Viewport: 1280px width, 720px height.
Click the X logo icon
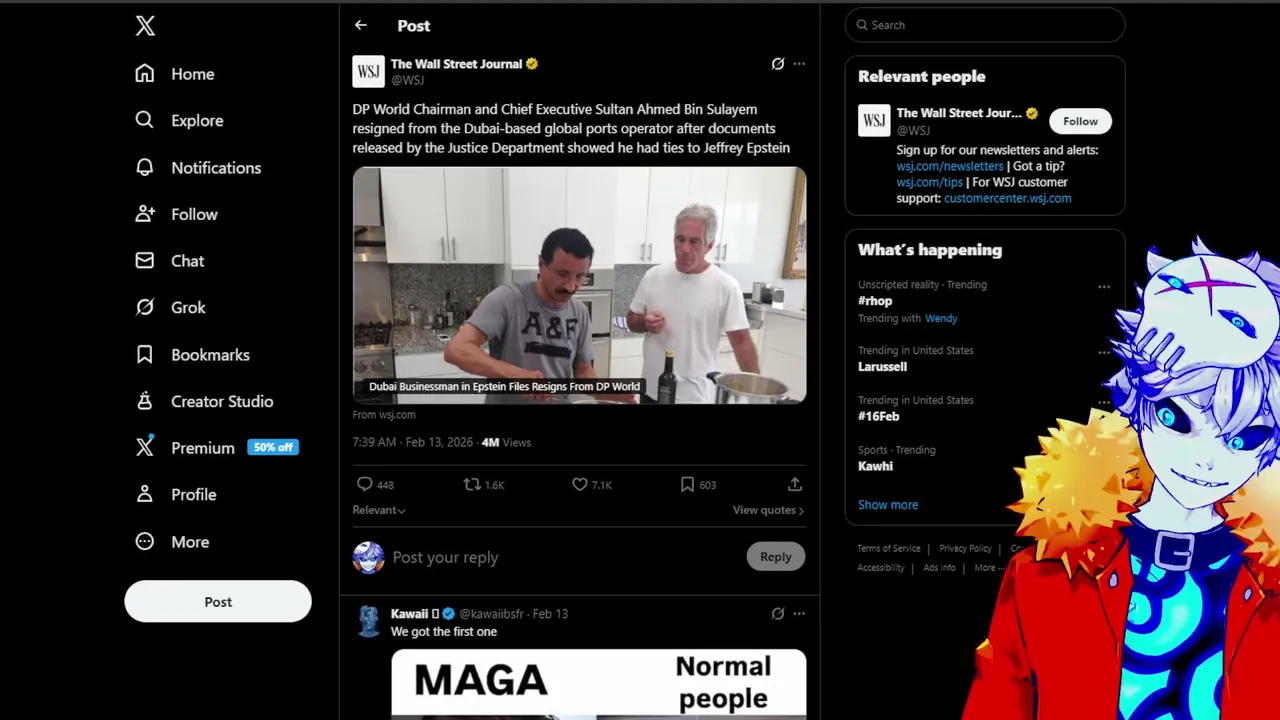145,26
